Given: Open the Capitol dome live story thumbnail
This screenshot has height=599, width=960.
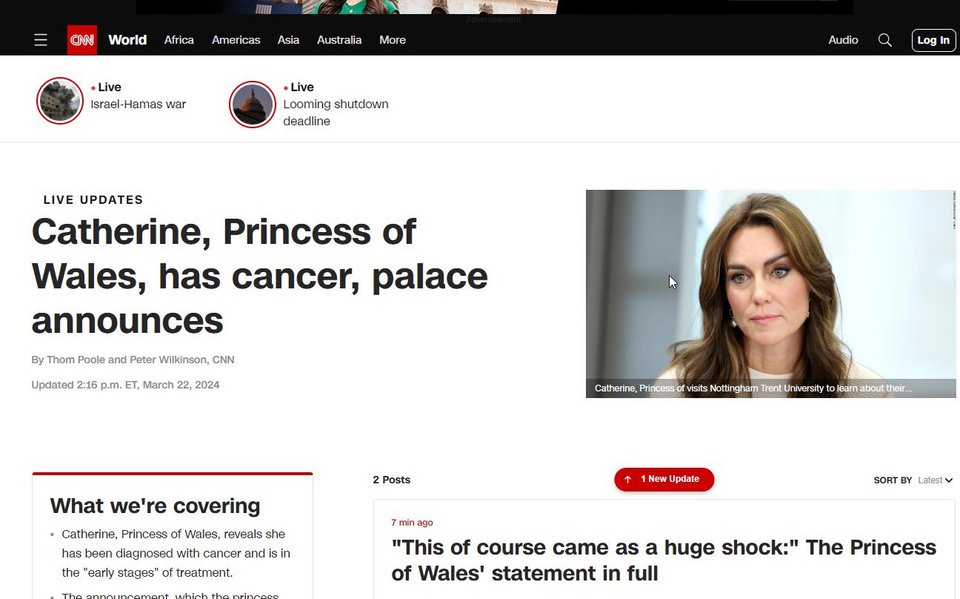Looking at the screenshot, I should 252,104.
